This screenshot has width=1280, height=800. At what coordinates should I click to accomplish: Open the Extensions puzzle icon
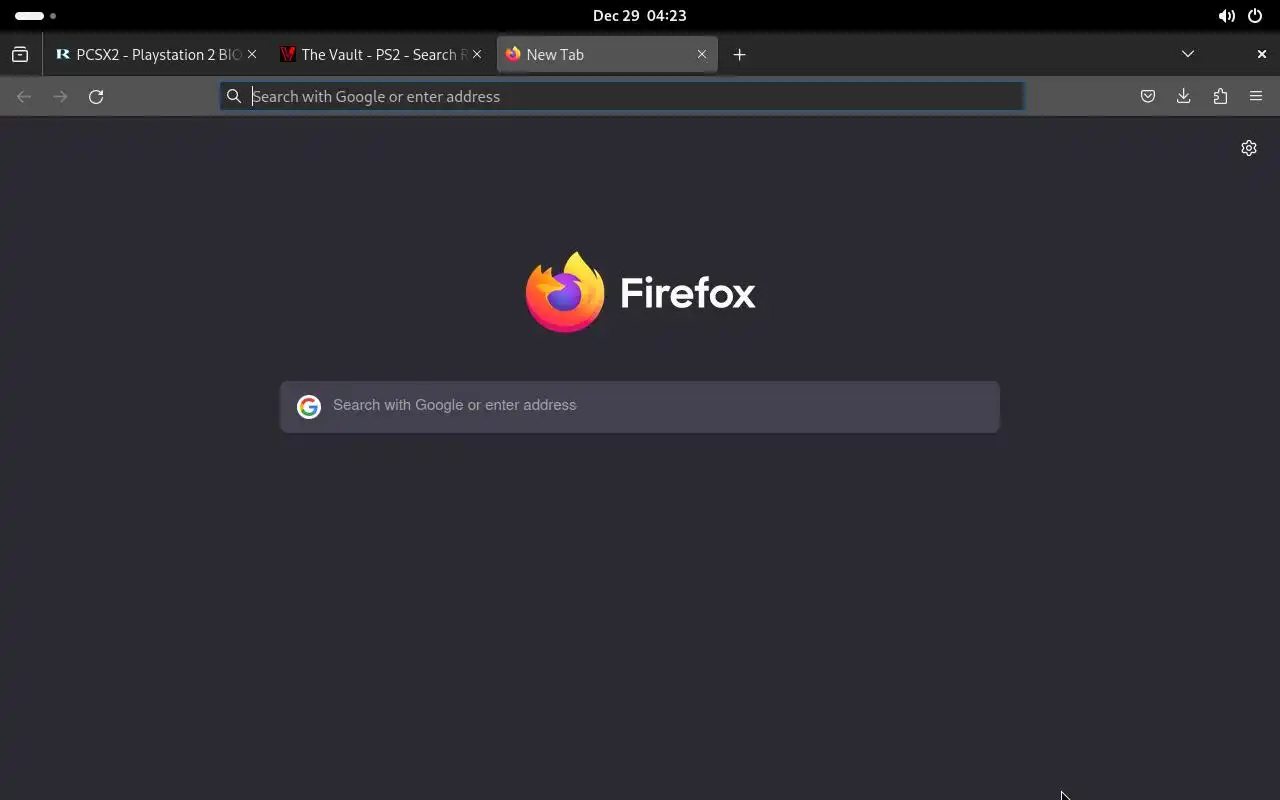click(x=1220, y=97)
